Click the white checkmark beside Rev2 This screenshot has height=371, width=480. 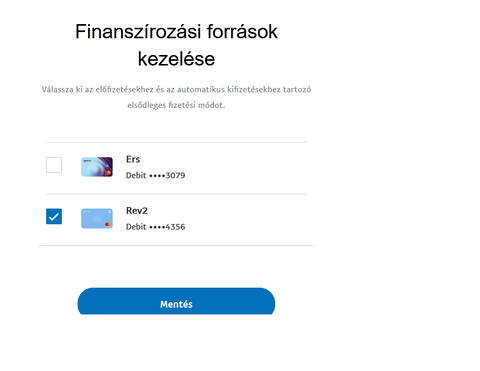[54, 217]
